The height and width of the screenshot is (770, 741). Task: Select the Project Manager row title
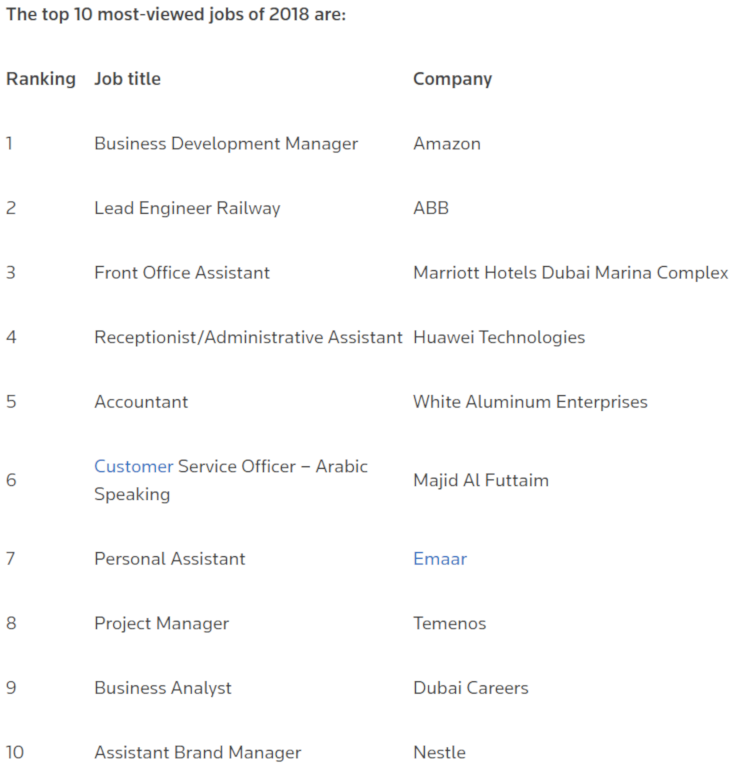(162, 624)
